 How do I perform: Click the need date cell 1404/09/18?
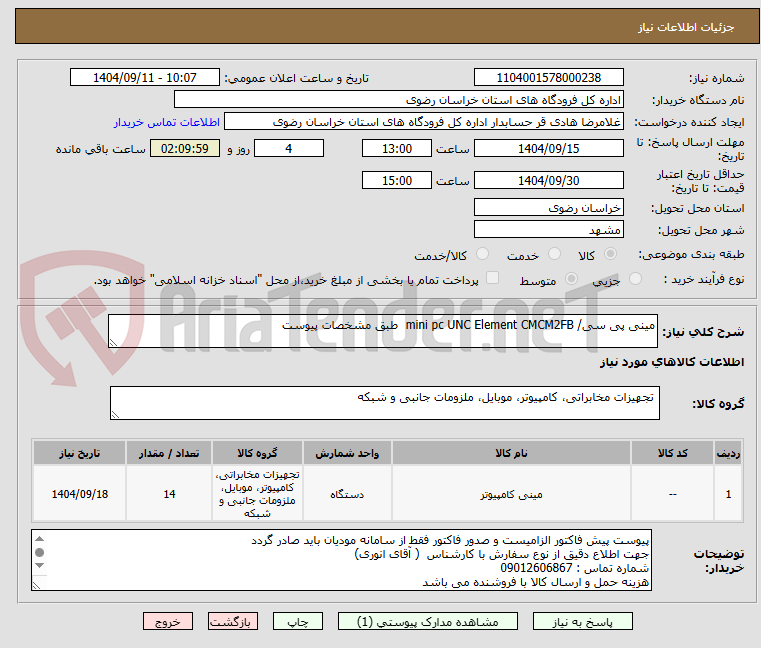coord(80,494)
